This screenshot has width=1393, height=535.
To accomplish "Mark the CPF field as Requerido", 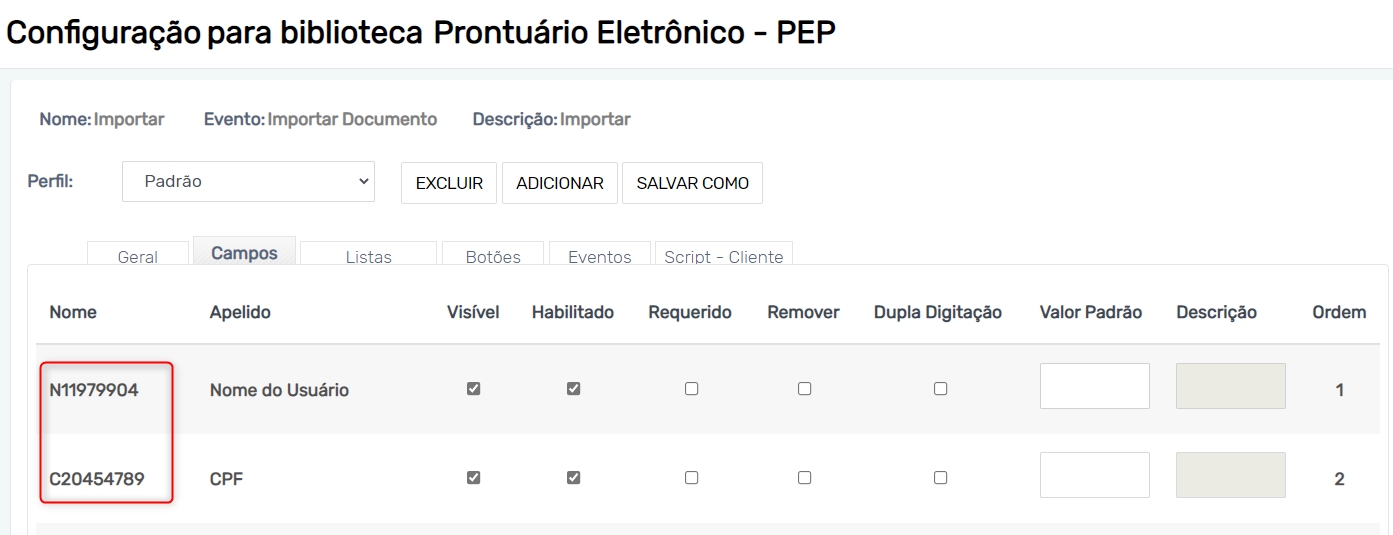I will (x=691, y=478).
